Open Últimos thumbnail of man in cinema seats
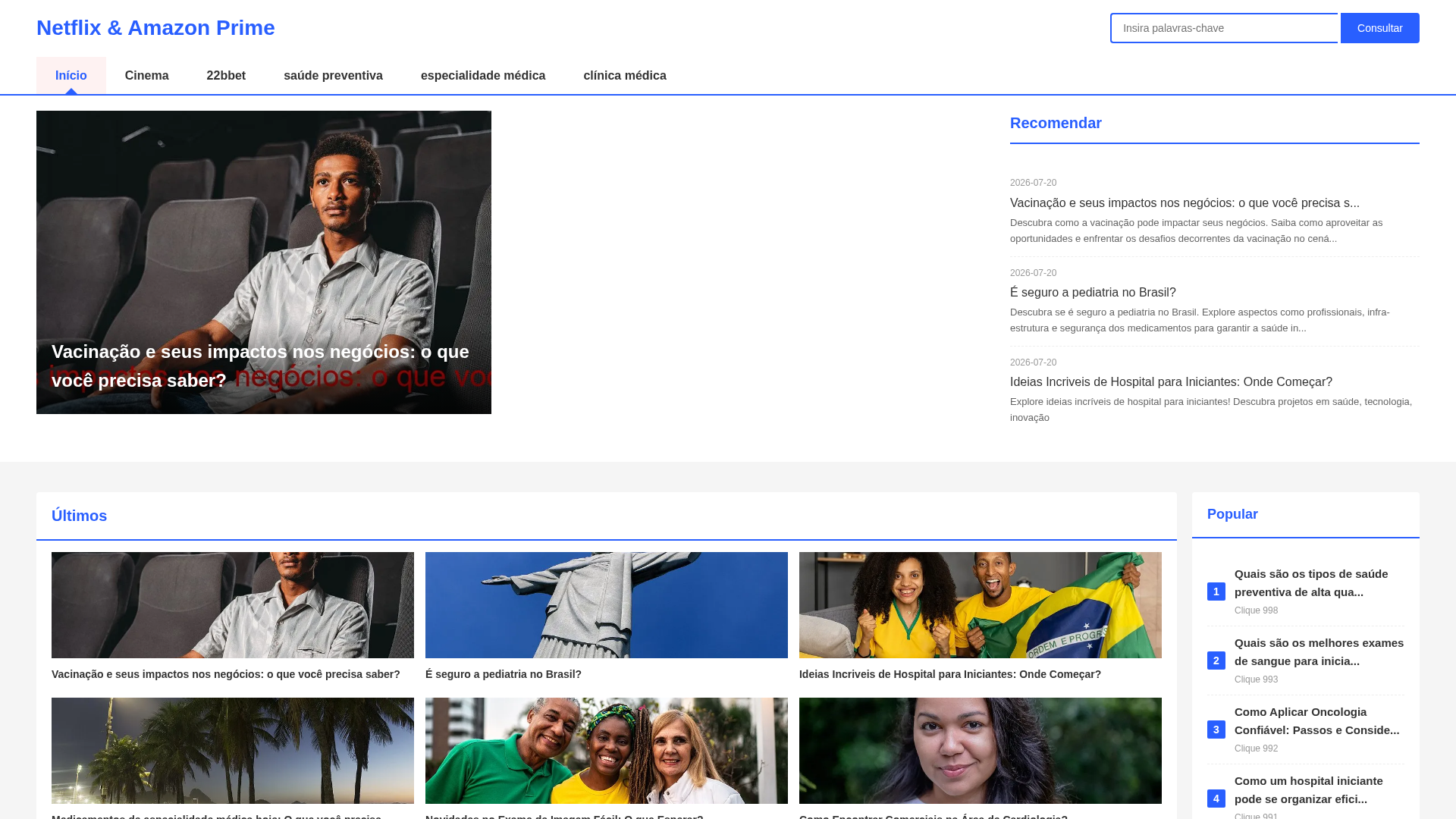Viewport: 1456px width, 819px height. (x=233, y=605)
